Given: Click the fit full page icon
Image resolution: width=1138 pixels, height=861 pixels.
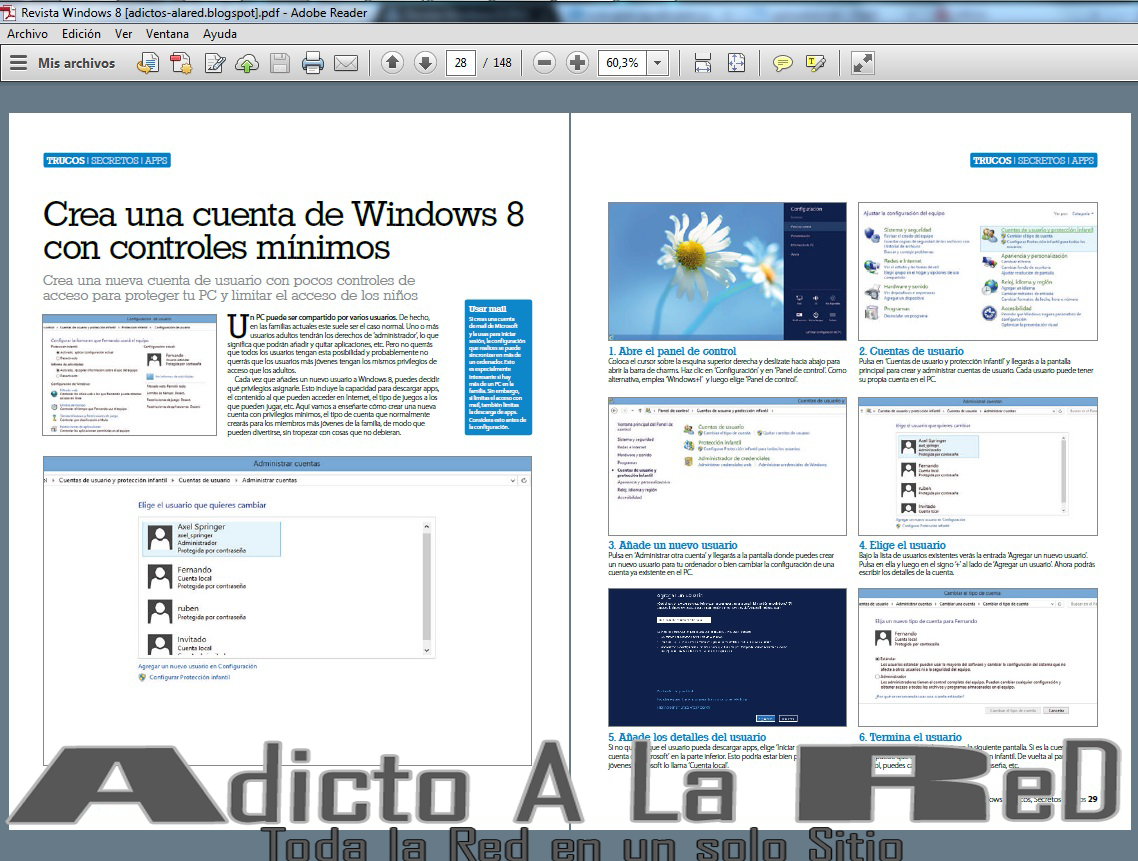Looking at the screenshot, I should click(x=736, y=63).
